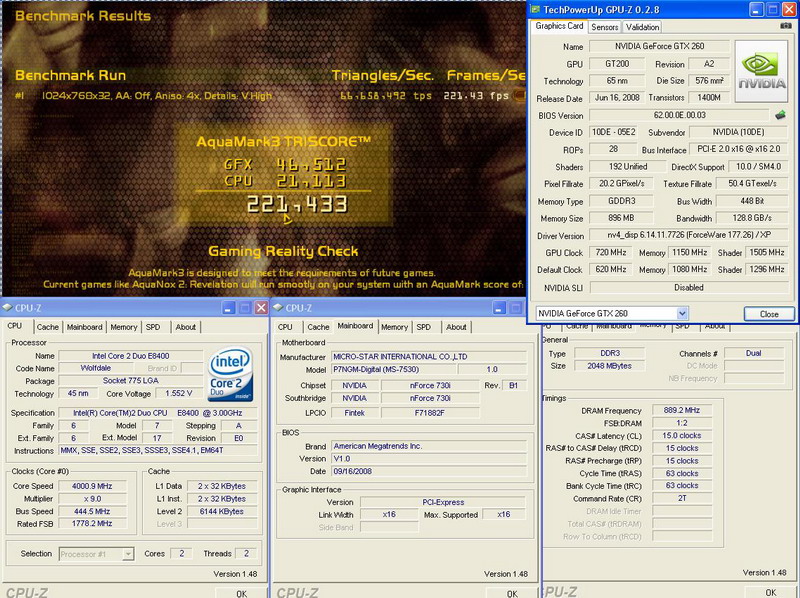Click the GPU-Z title bar app icon
The image size is (800, 598).
click(x=535, y=9)
